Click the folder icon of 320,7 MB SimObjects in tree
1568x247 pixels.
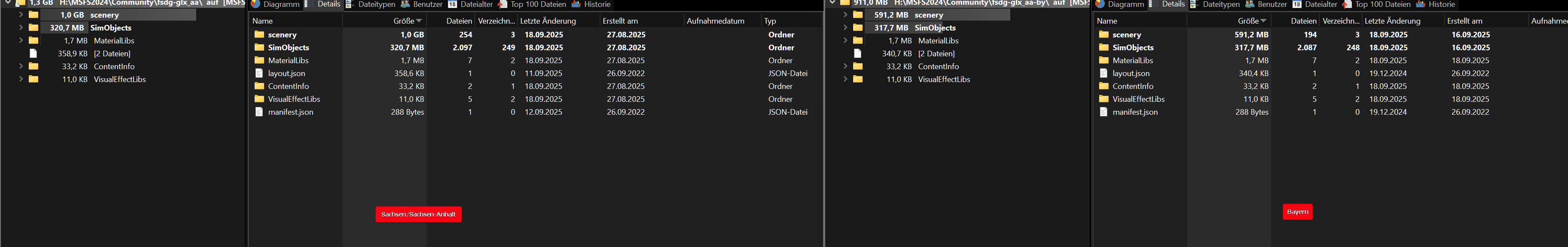click(33, 27)
